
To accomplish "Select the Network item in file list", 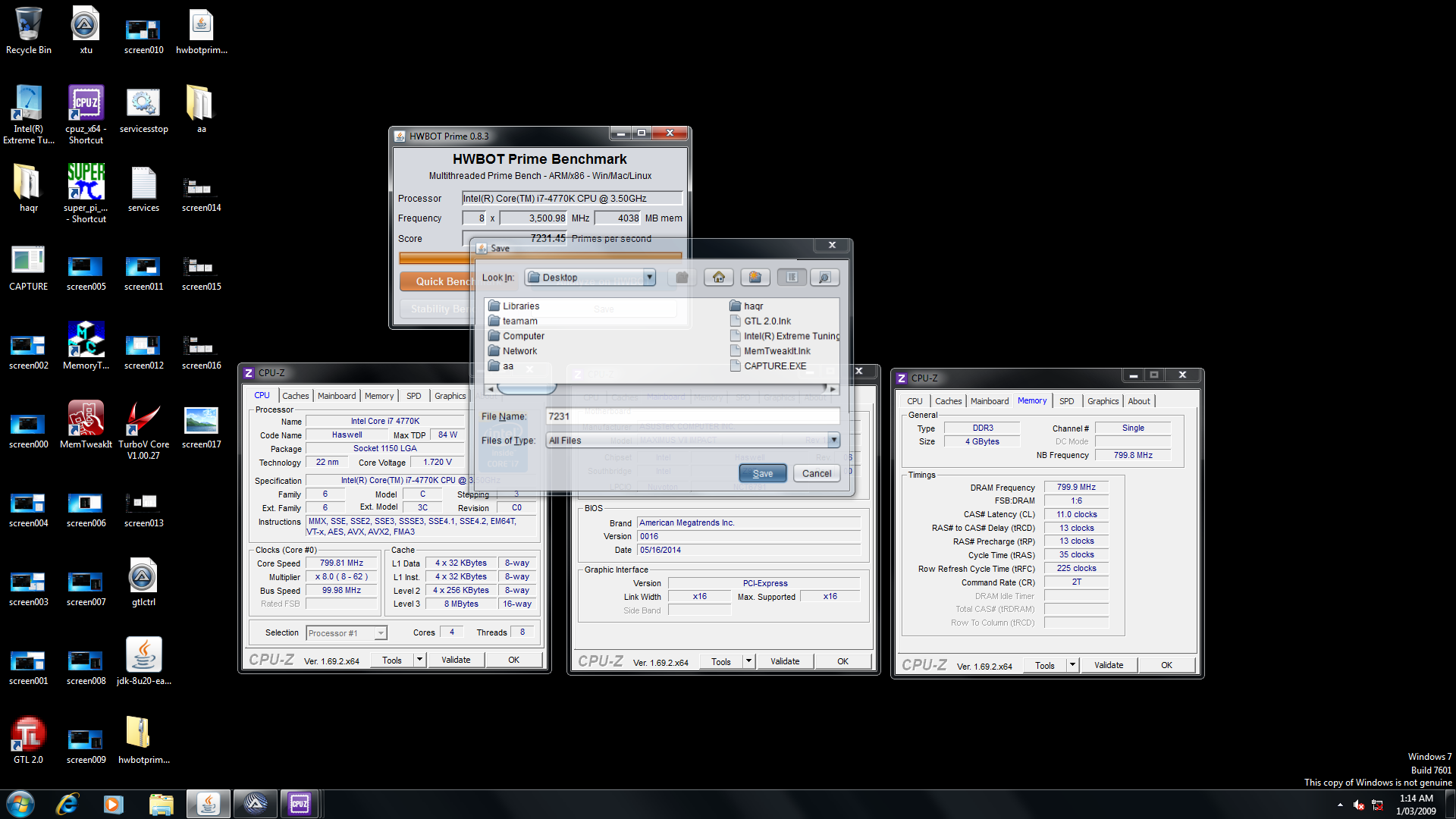I will 513,351.
